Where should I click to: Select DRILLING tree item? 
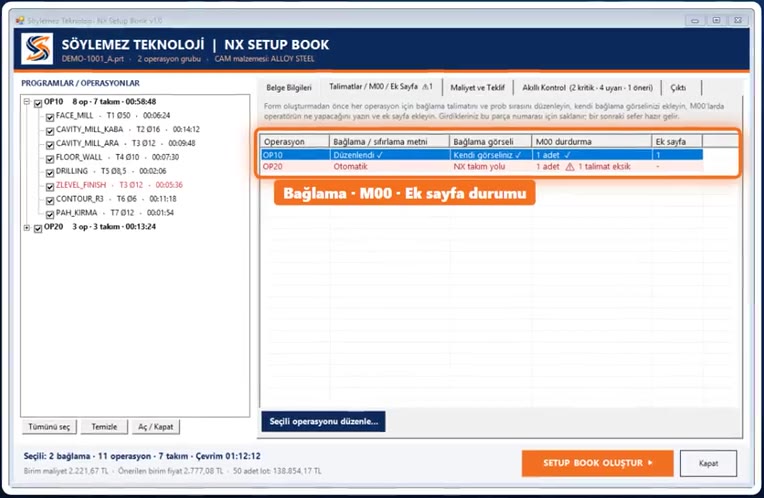coord(111,171)
